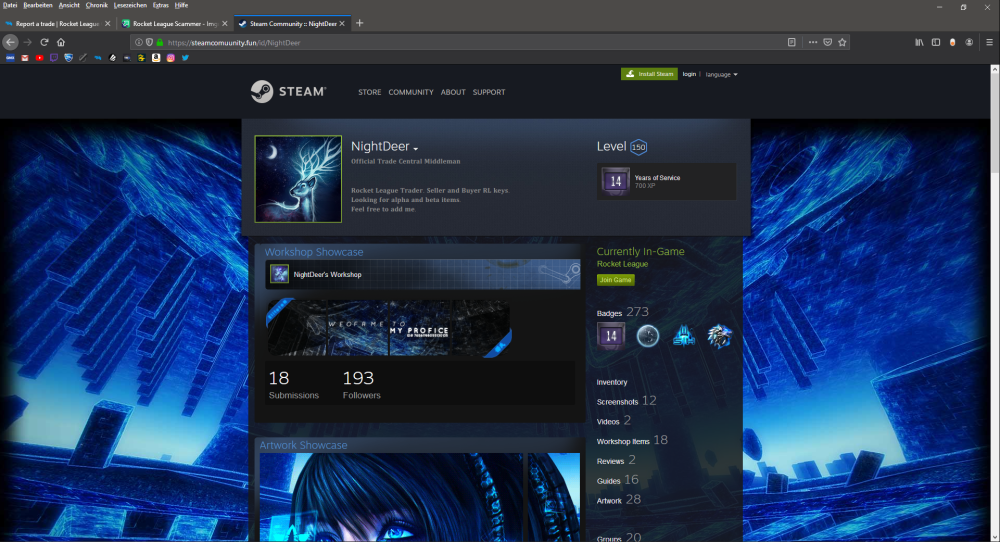Open the Reviews 2 link
The height and width of the screenshot is (542, 1000).
tap(616, 460)
